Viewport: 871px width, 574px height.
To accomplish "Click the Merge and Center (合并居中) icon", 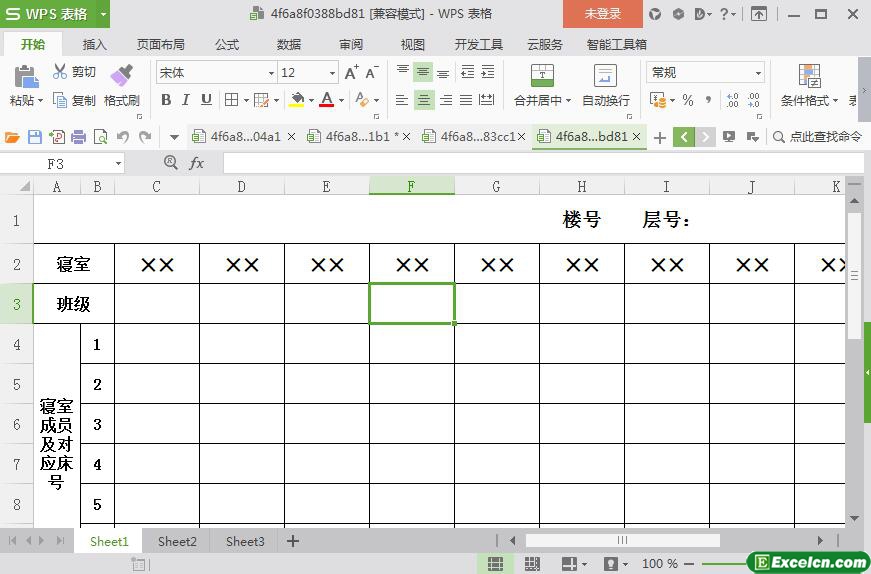I will [x=542, y=76].
